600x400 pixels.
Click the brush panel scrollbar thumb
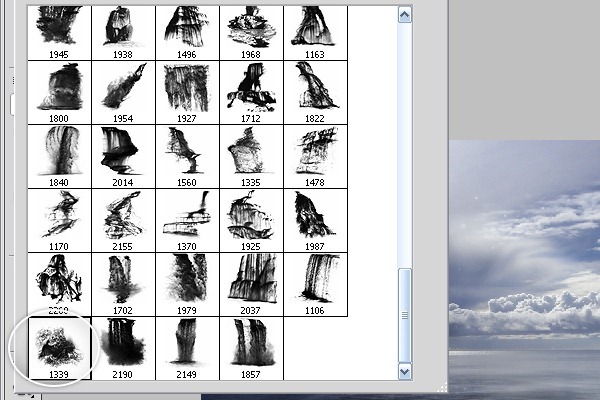[404, 315]
